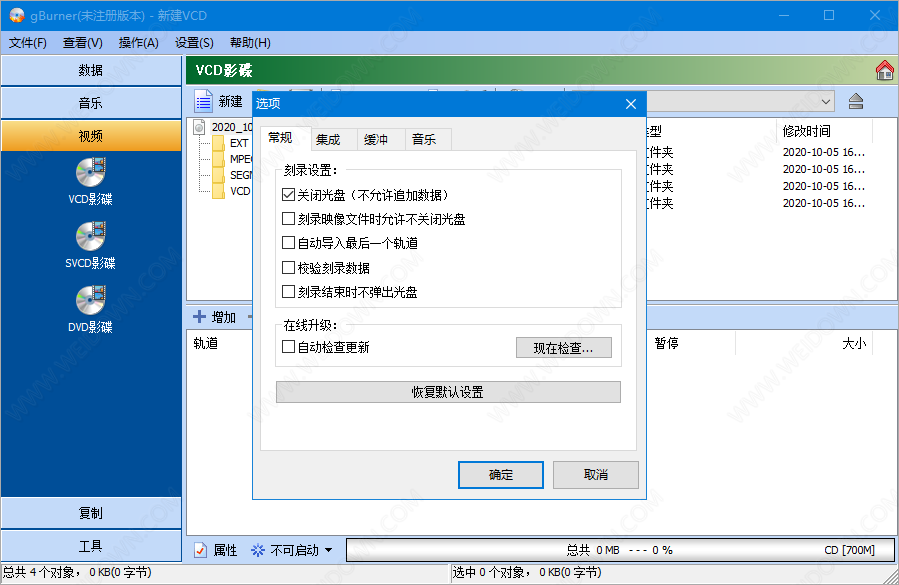The image size is (899, 585).
Task: Select the VCD folder in tree
Action: point(240,191)
